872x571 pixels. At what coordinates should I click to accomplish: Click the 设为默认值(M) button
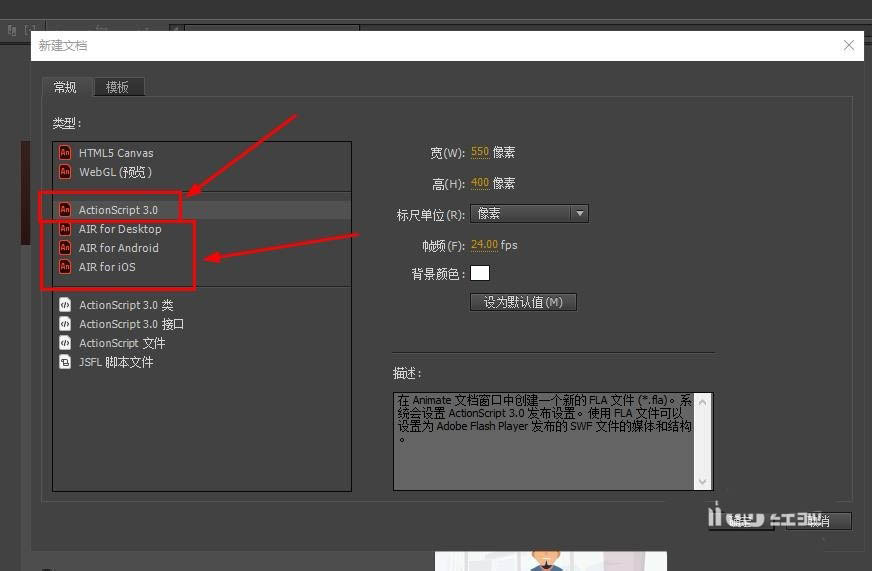pos(523,302)
